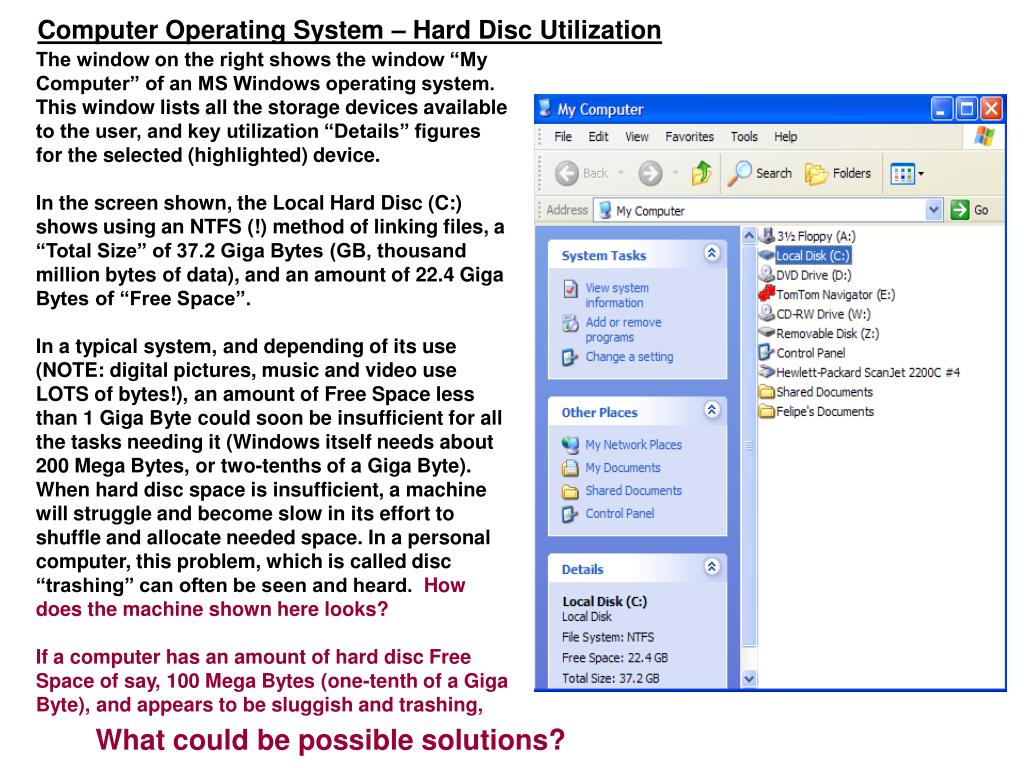Click the change a setting icon
The height and width of the screenshot is (768, 1024).
[x=570, y=358]
